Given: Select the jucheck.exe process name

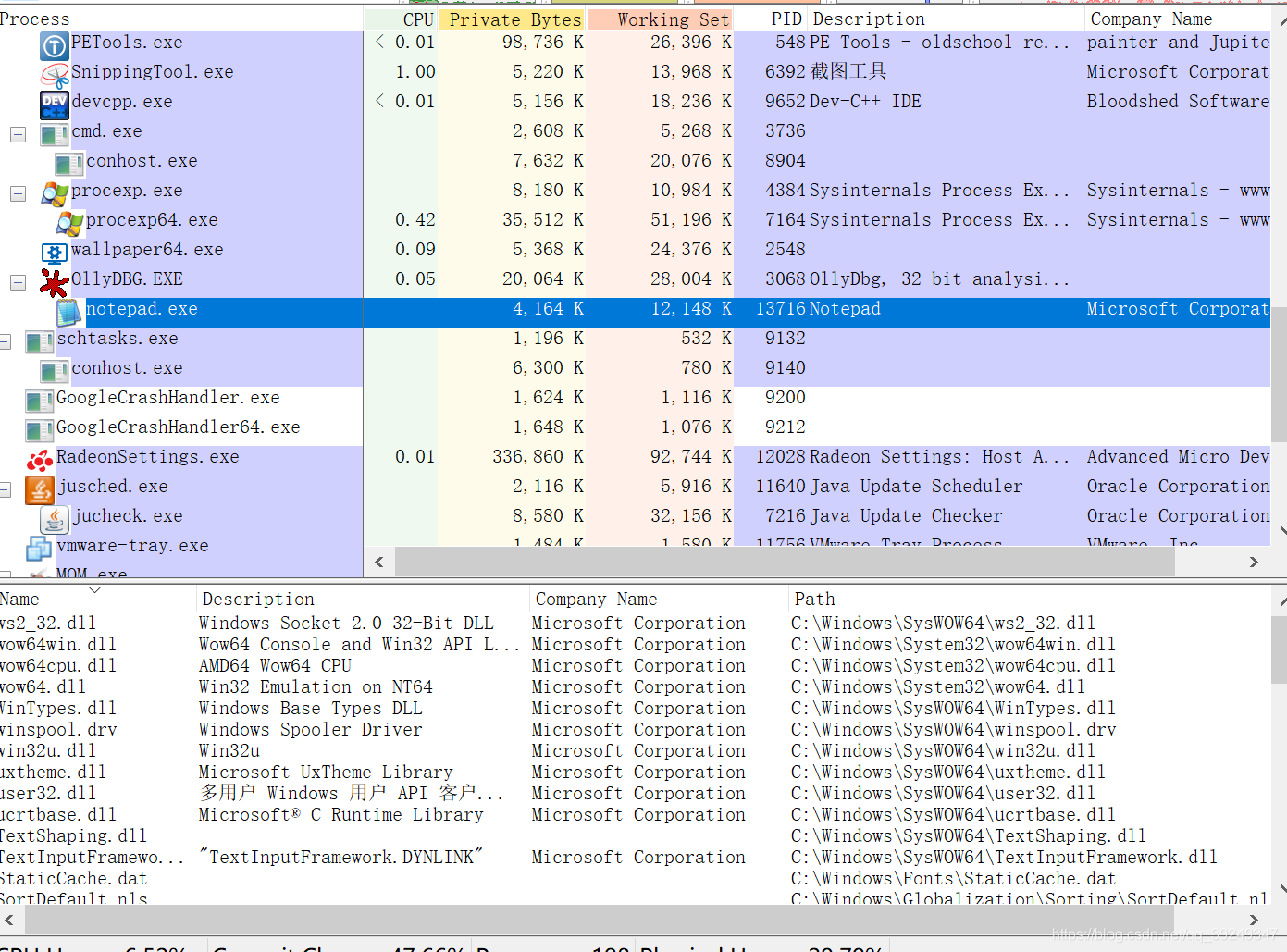Looking at the screenshot, I should tap(128, 516).
